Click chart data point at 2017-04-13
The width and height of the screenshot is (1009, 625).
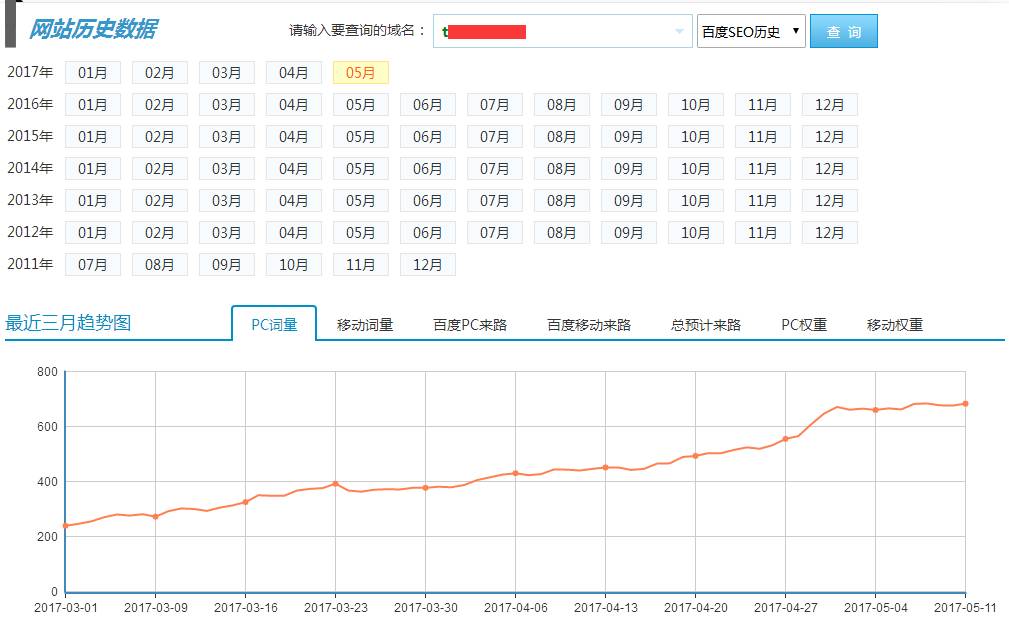(606, 468)
